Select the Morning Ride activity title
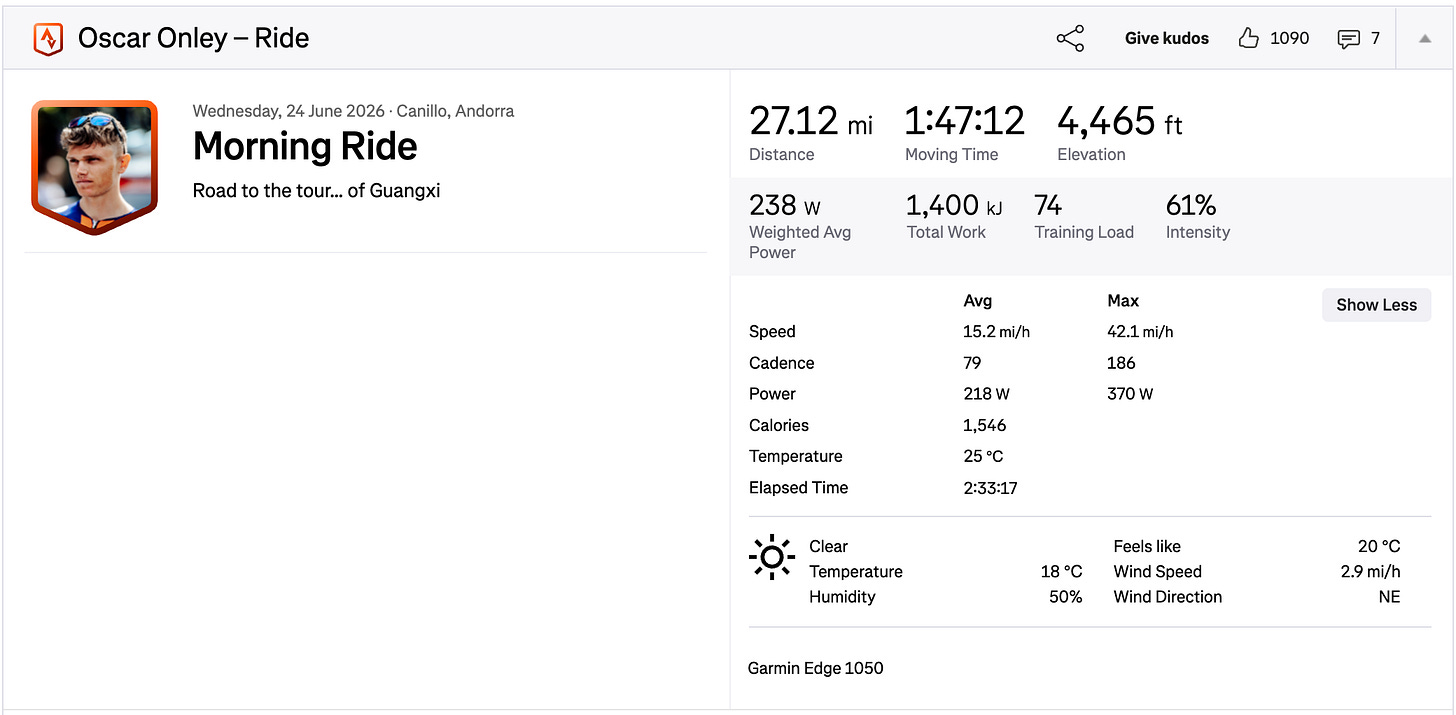Image resolution: width=1456 pixels, height=715 pixels. point(305,146)
